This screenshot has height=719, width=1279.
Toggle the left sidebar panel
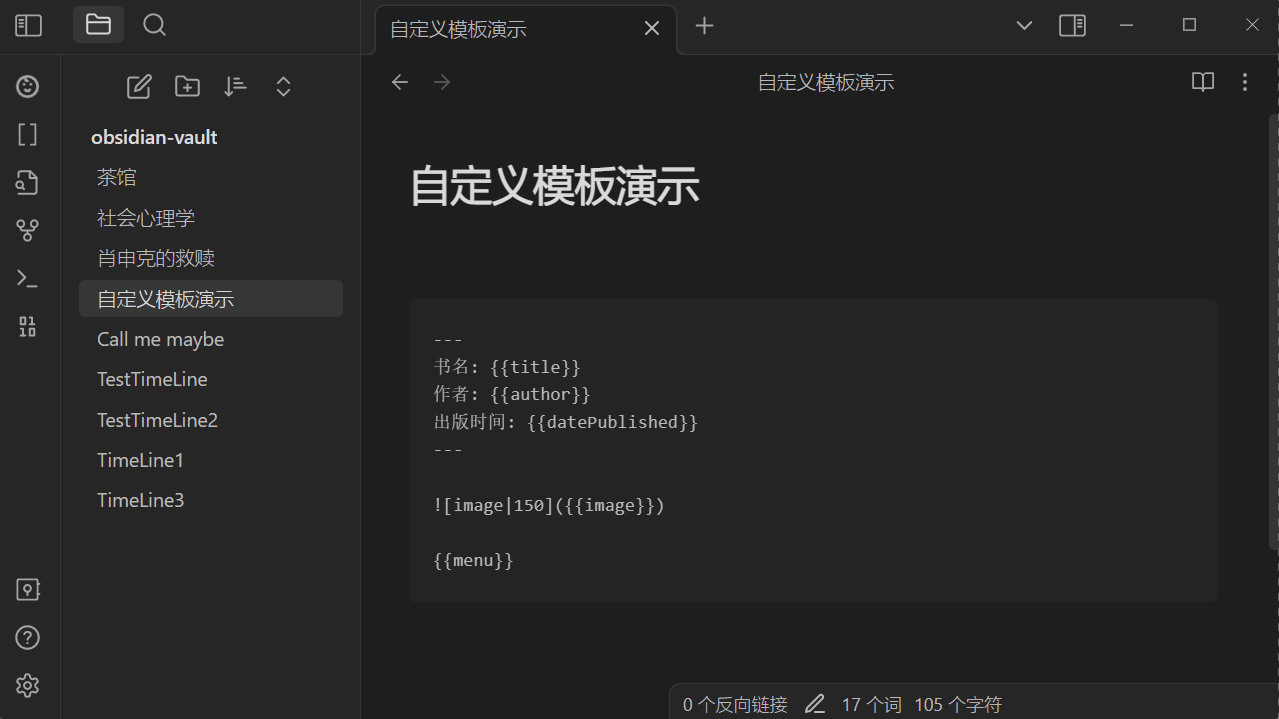28,25
